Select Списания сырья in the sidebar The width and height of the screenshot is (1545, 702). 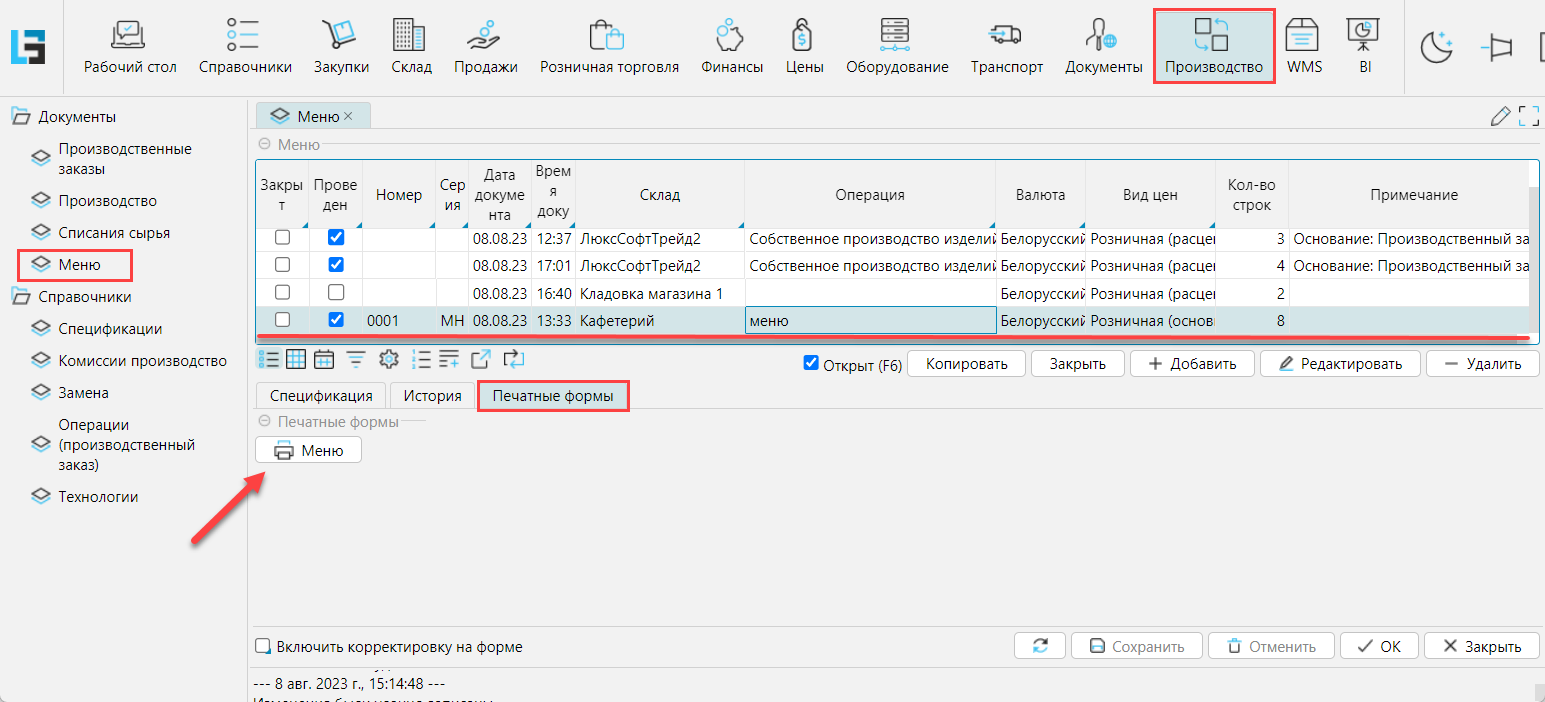[114, 233]
